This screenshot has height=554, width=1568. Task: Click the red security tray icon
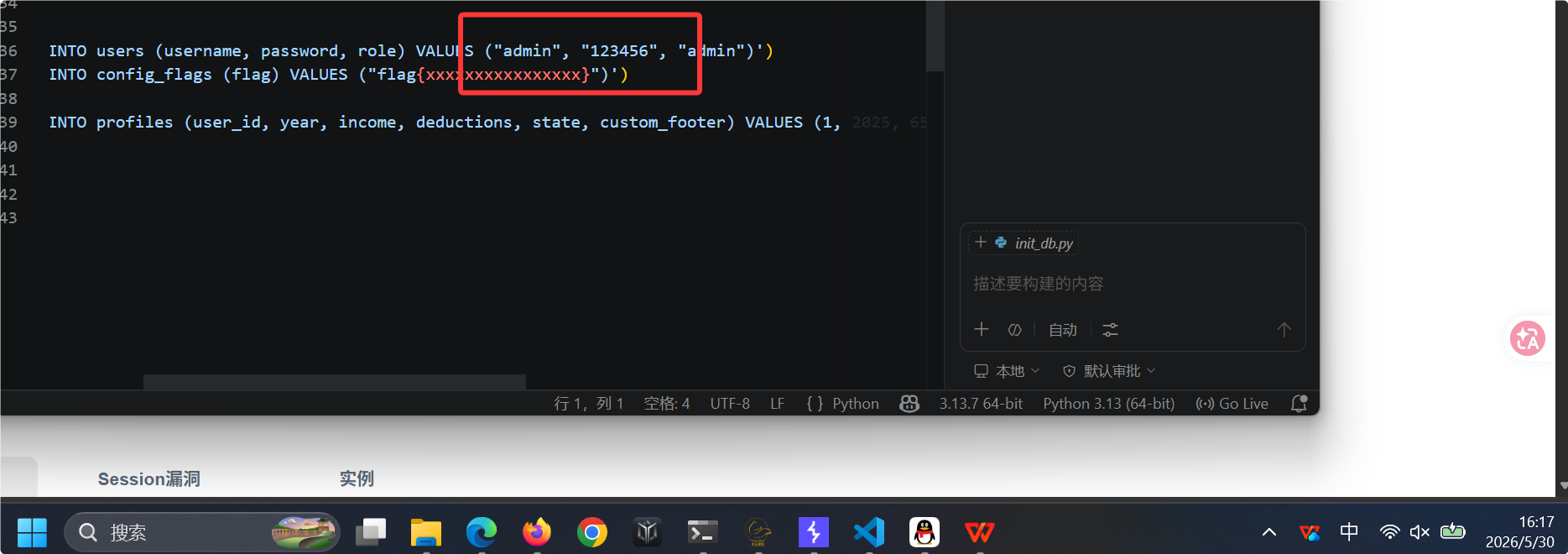(x=1310, y=532)
